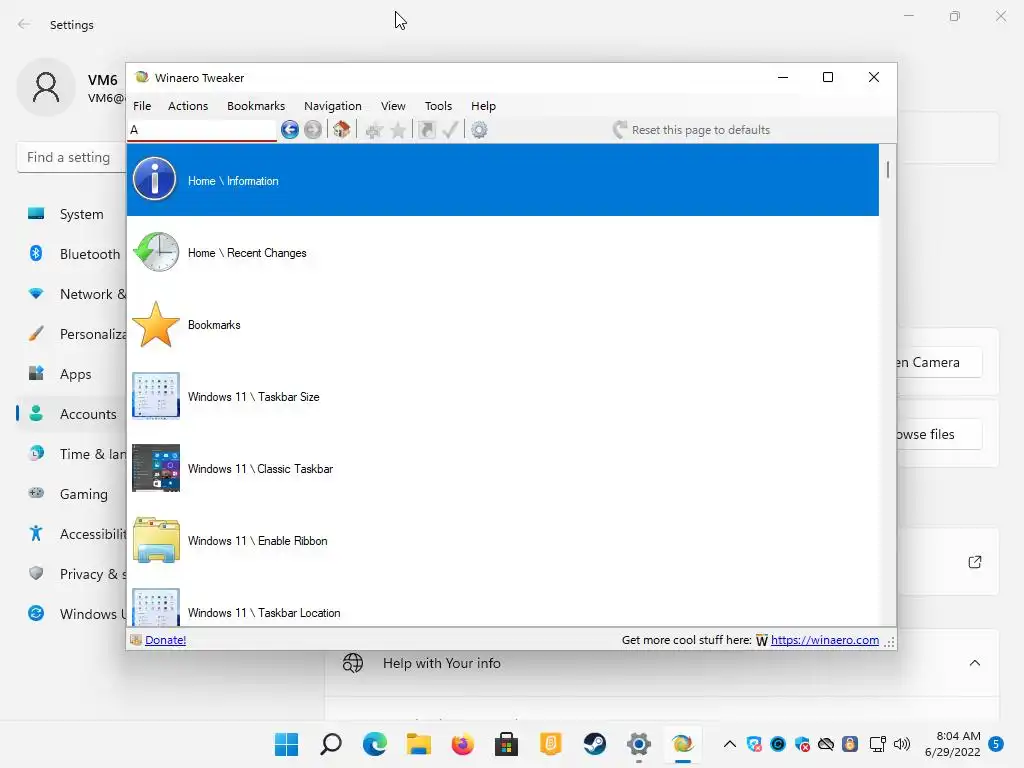The height and width of the screenshot is (768, 1024).
Task: Open the Tools menu
Action: pos(438,106)
